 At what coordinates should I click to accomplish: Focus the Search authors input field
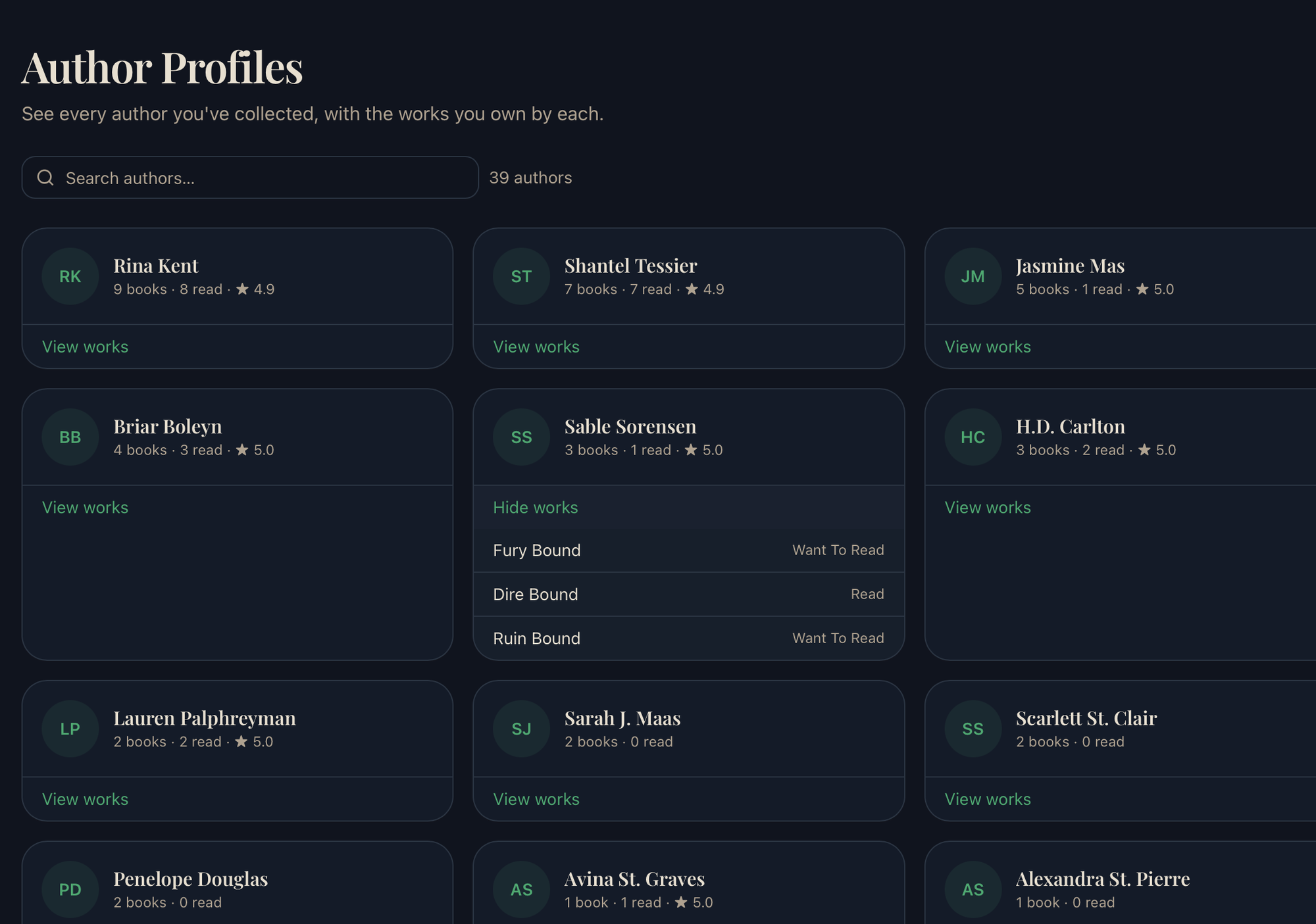tap(250, 178)
